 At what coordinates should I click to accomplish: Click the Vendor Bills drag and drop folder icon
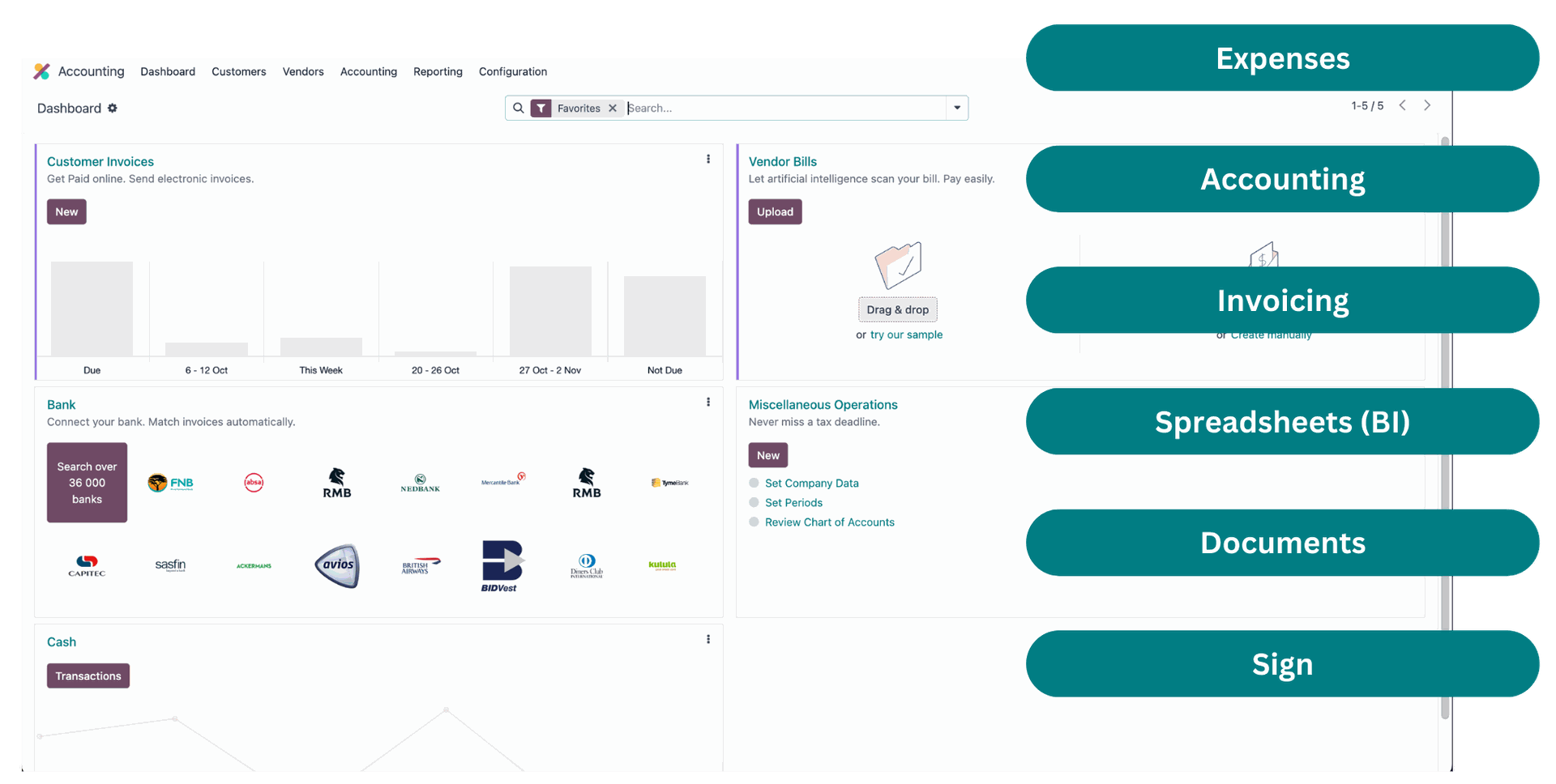coord(898,265)
